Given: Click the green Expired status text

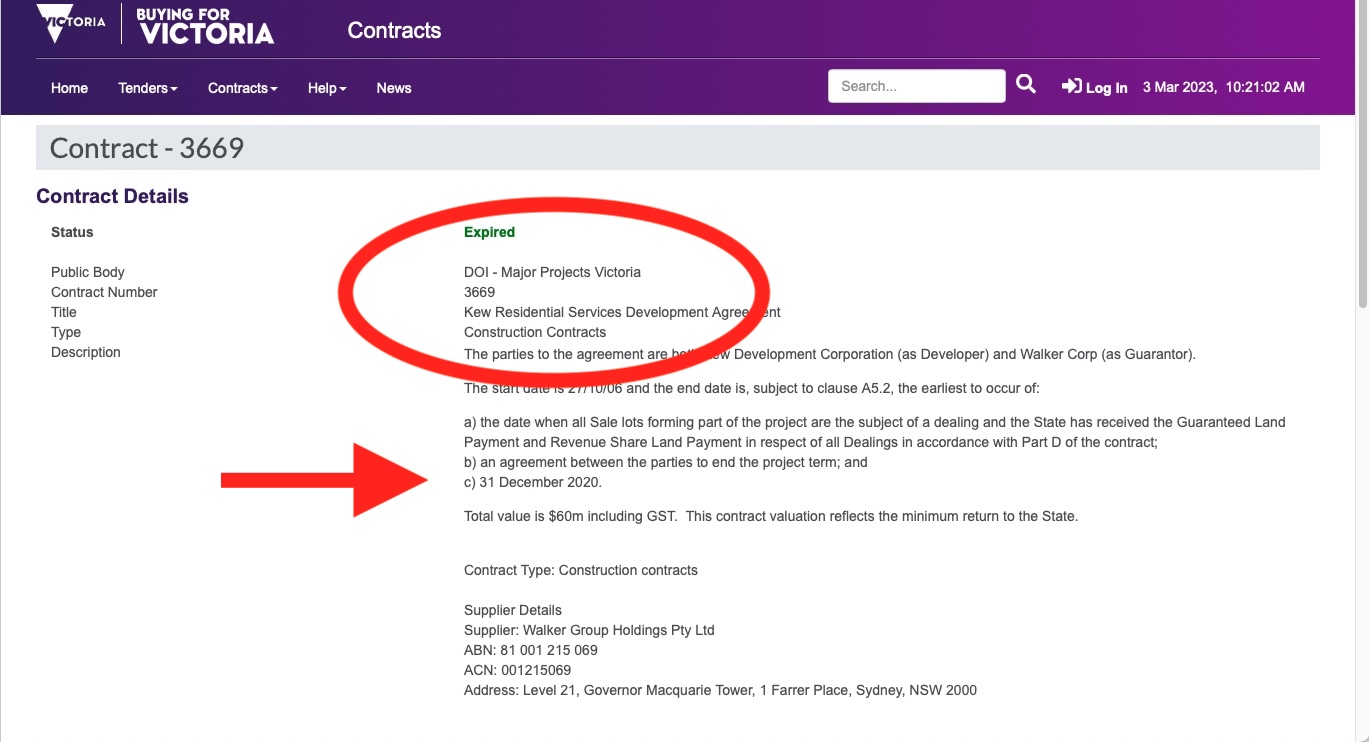Looking at the screenshot, I should tap(489, 232).
